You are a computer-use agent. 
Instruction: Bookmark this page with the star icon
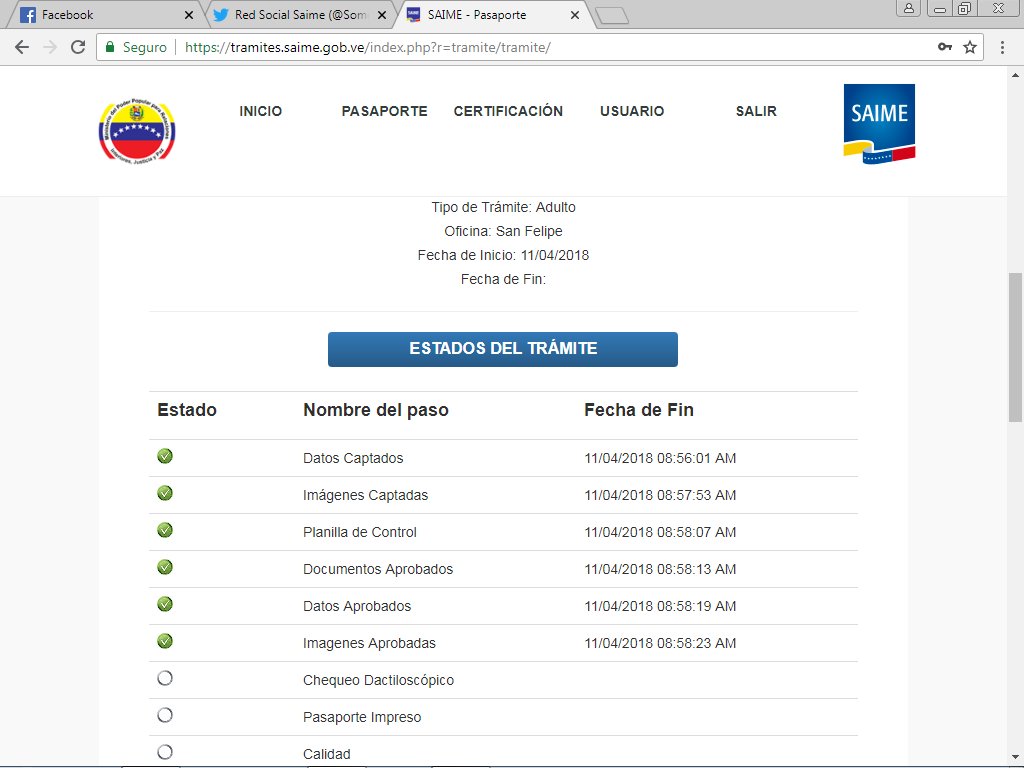pyautogui.click(x=970, y=47)
